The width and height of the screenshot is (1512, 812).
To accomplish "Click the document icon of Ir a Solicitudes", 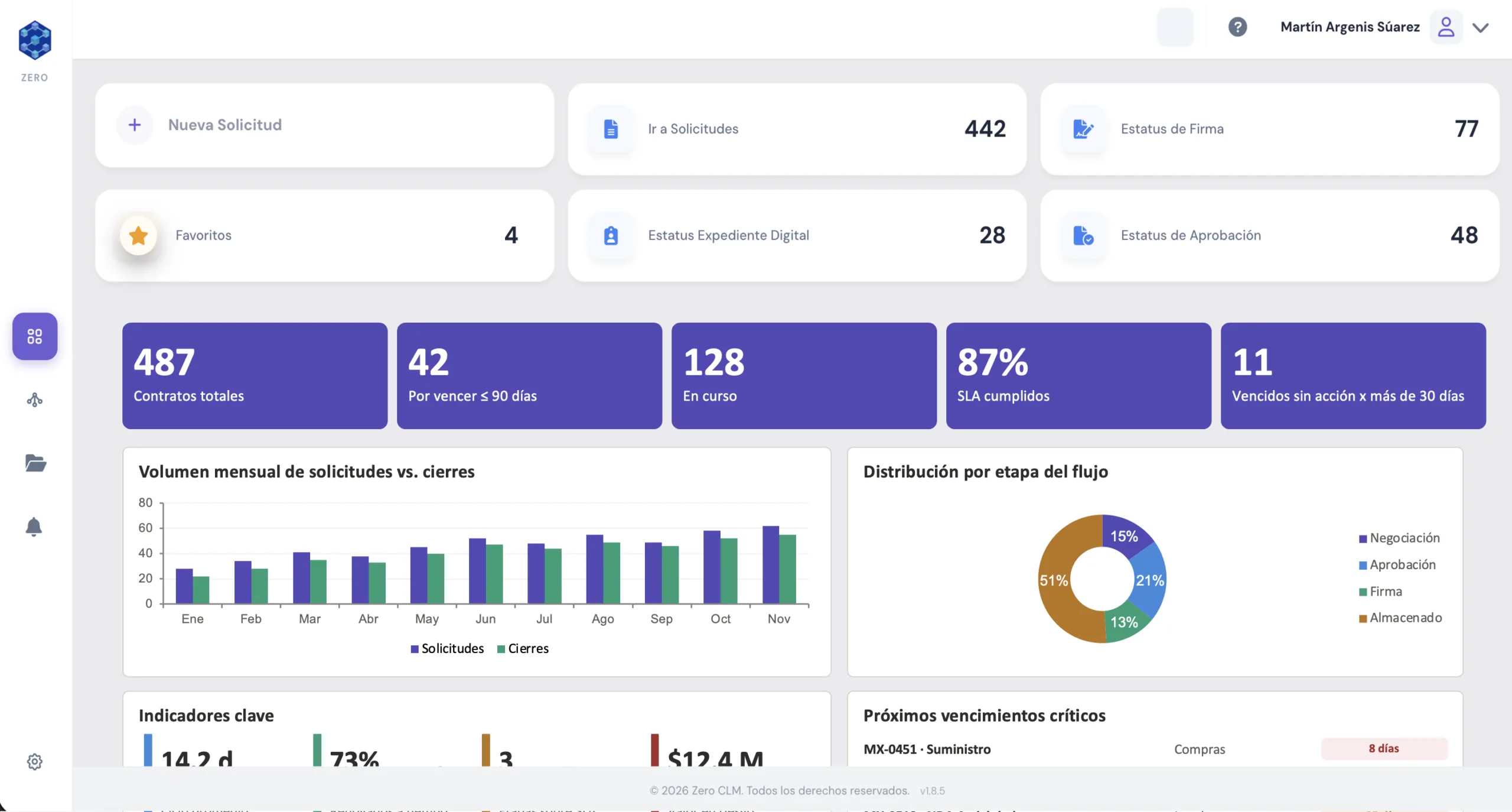I will [611, 129].
